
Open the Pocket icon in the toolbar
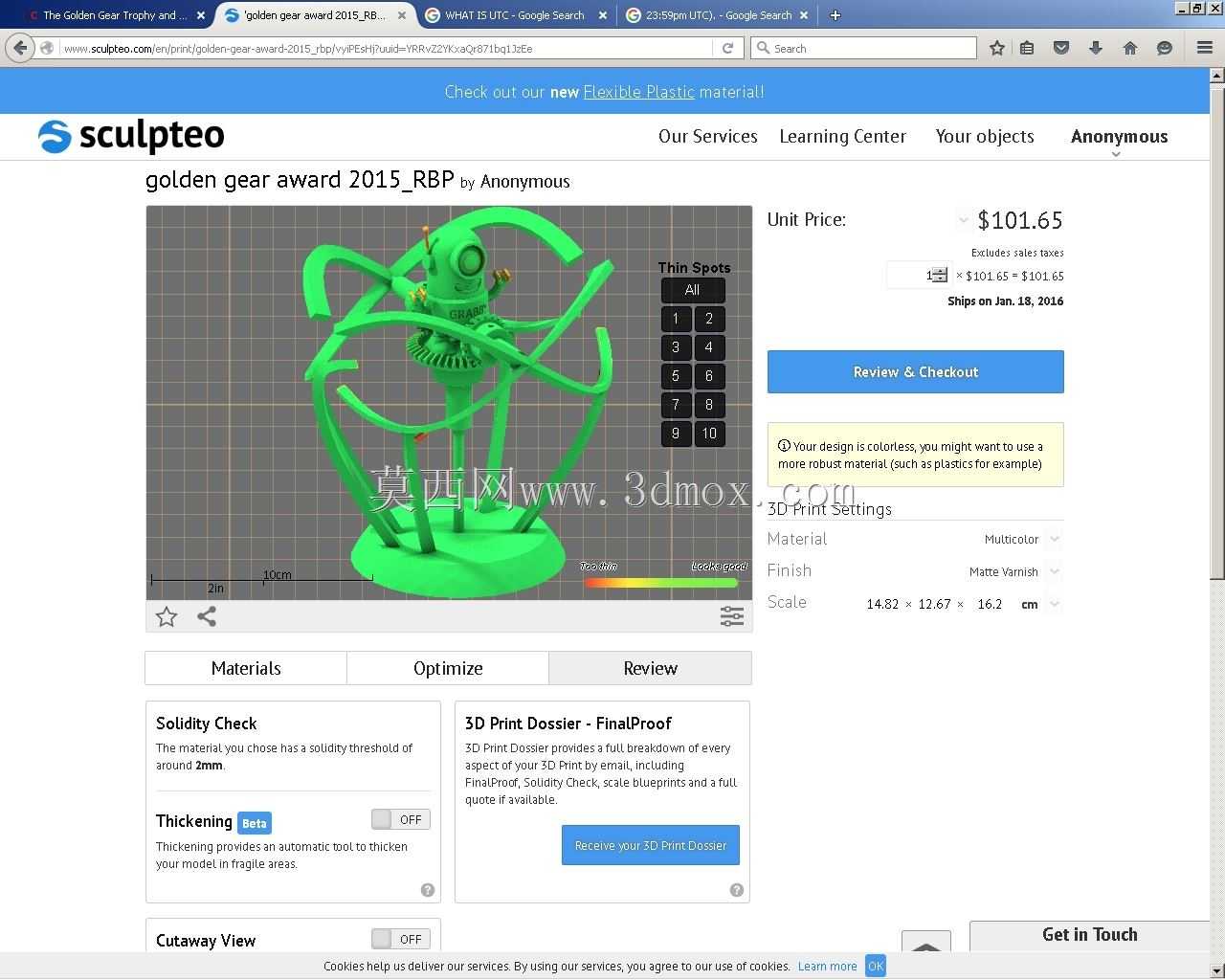[1061, 48]
